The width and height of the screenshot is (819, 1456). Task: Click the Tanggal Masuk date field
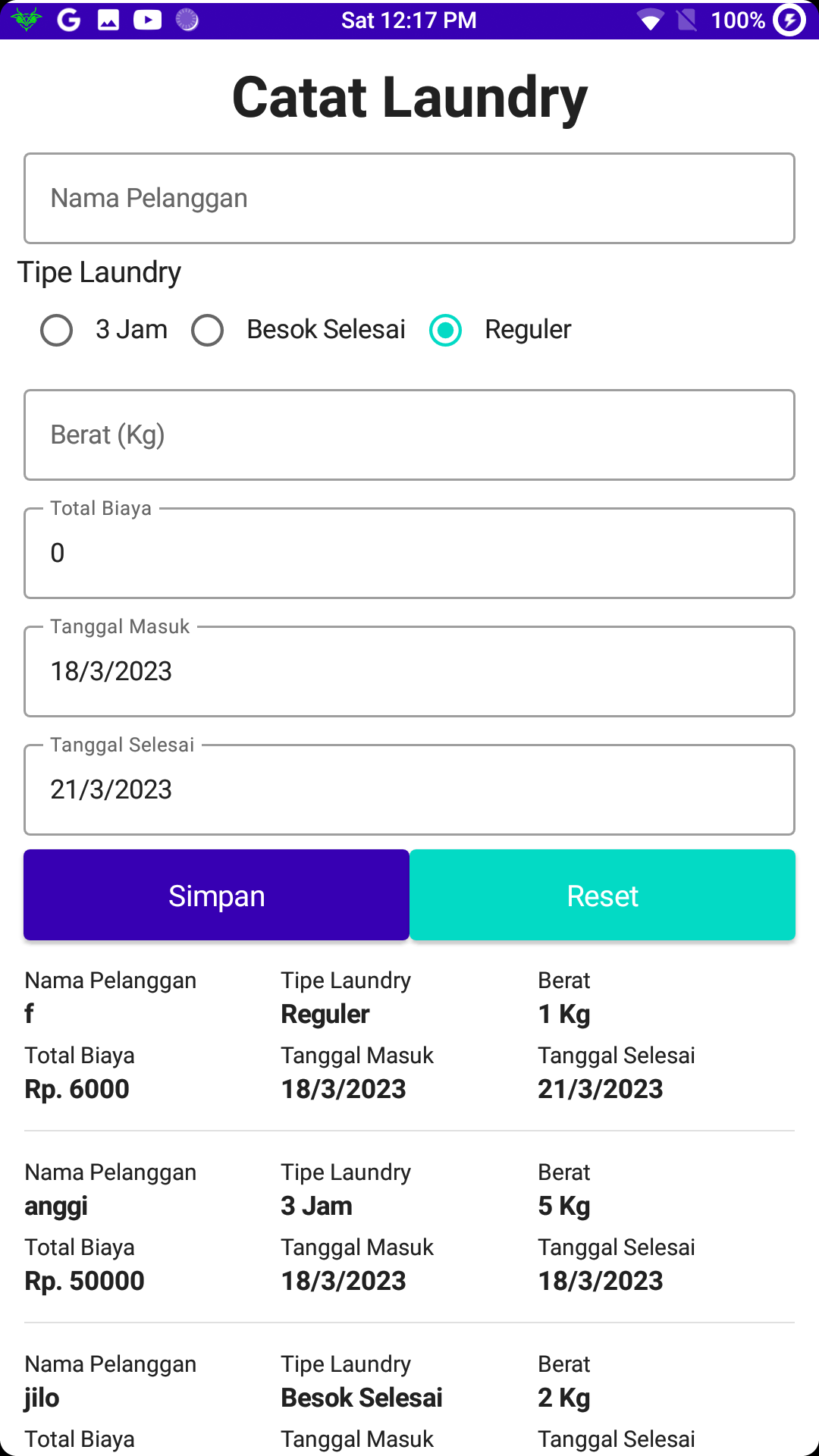(x=409, y=670)
